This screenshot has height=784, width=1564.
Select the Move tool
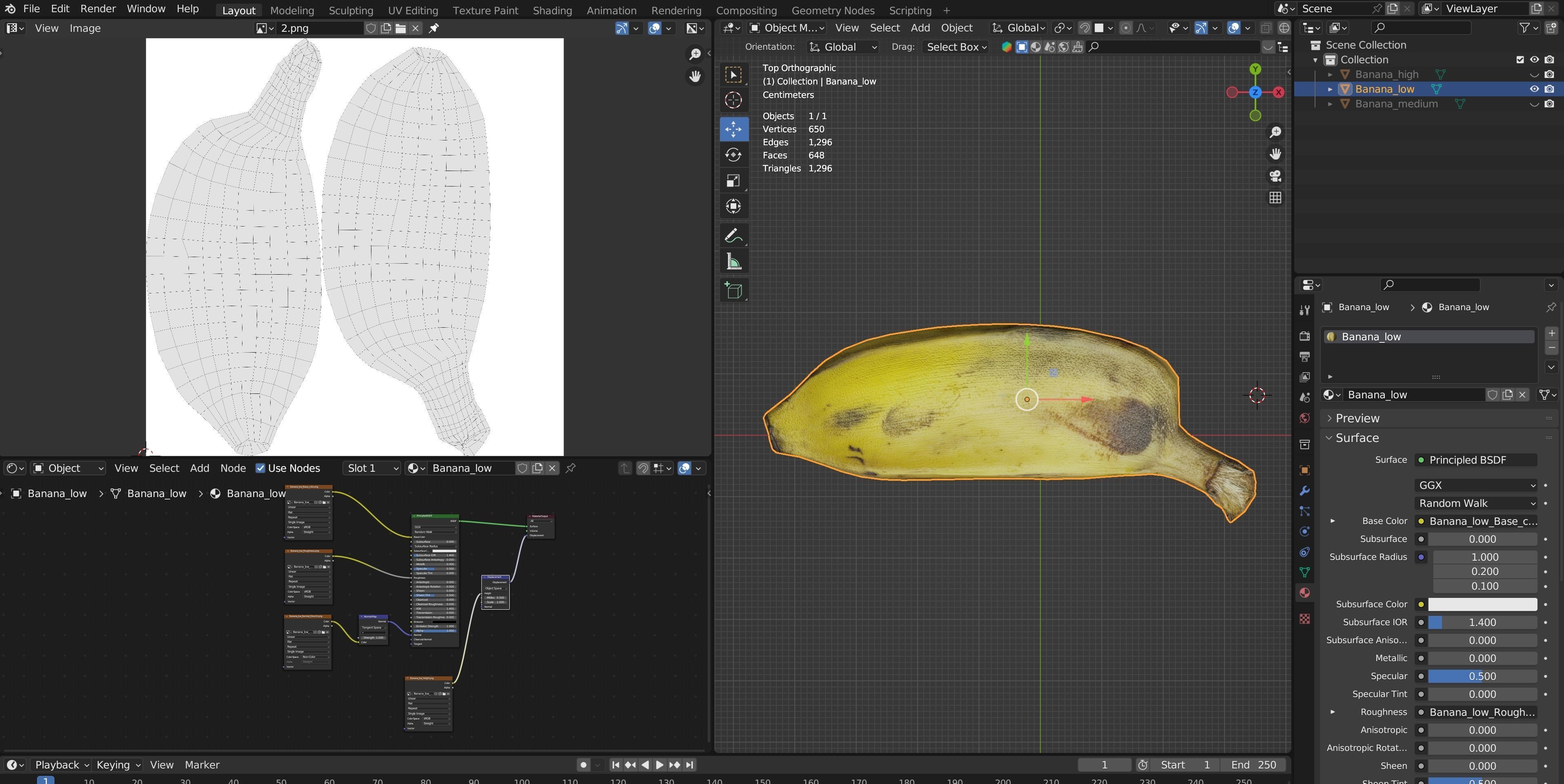[x=733, y=129]
